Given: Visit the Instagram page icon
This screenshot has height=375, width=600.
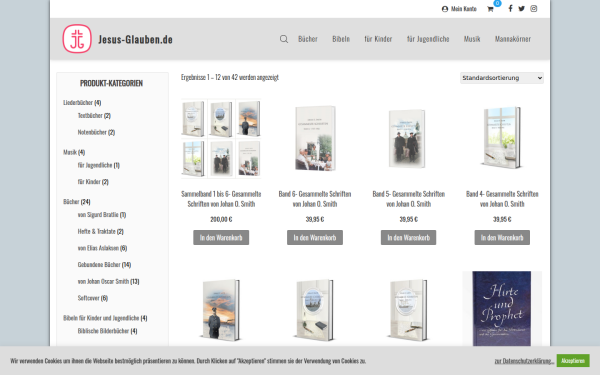Looking at the screenshot, I should [x=533, y=8].
